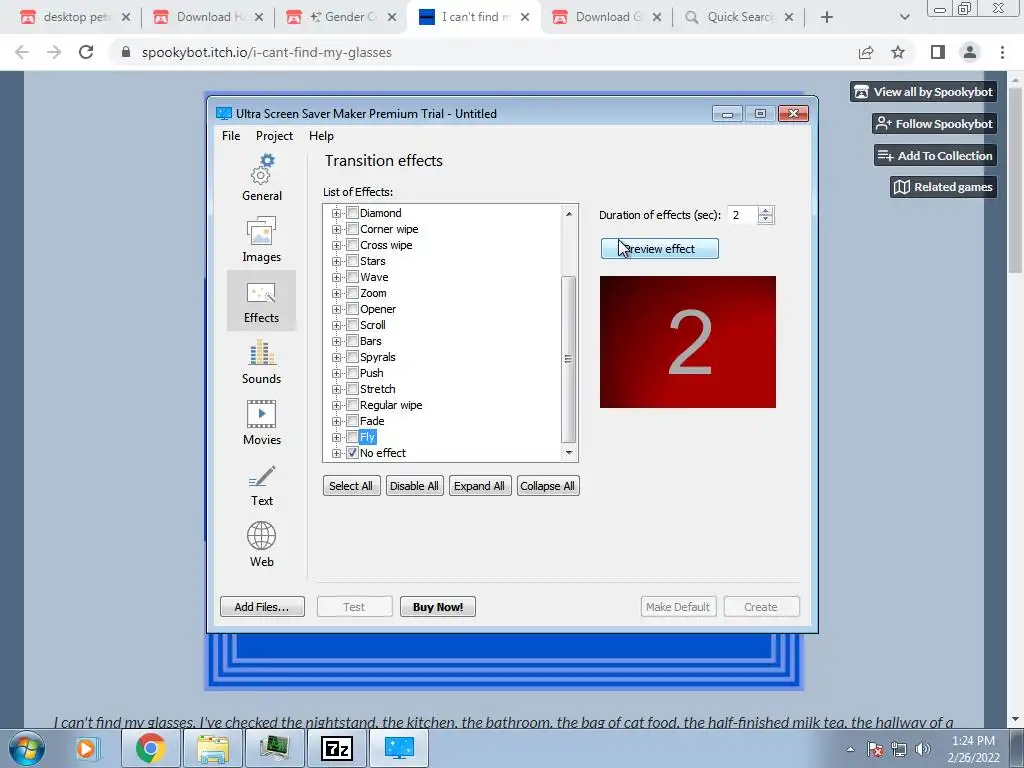Click the Disable All button
The width and height of the screenshot is (1024, 768).
coord(414,486)
